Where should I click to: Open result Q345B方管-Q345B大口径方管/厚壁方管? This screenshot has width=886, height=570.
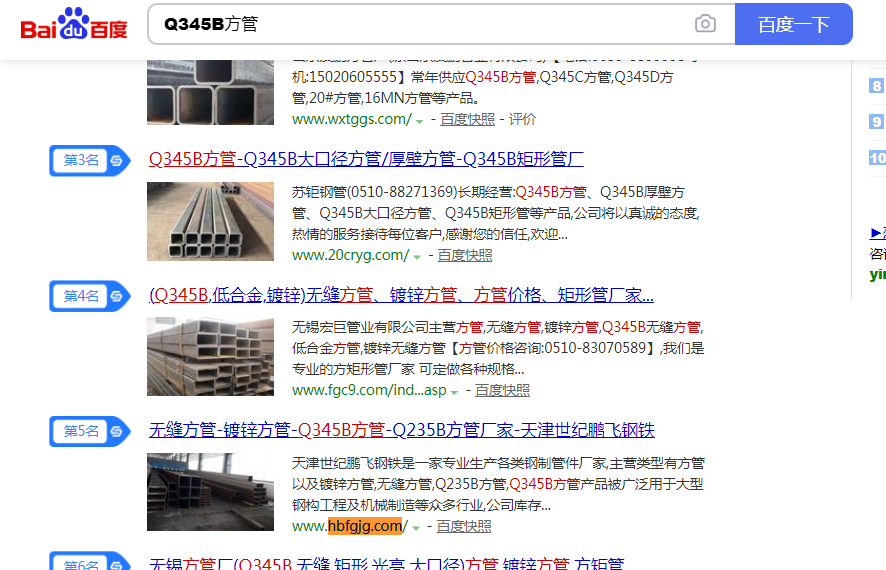pos(366,159)
